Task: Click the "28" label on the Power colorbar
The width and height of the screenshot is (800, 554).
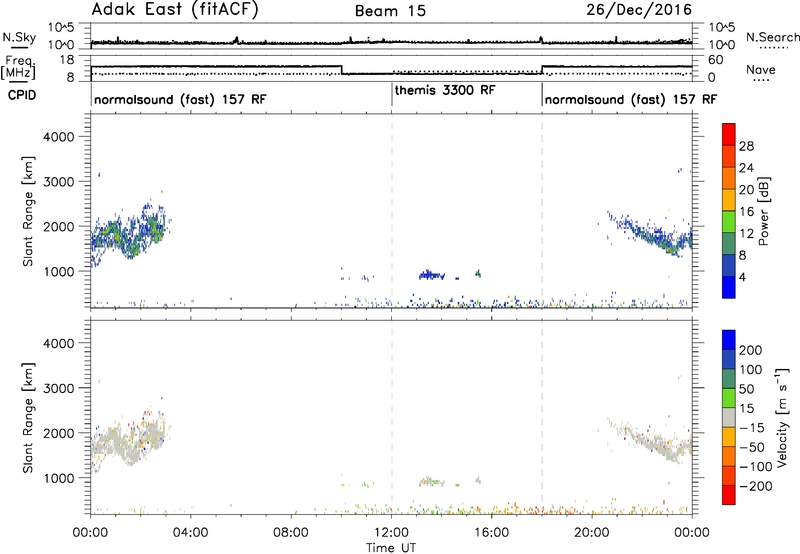Action: 746,146
